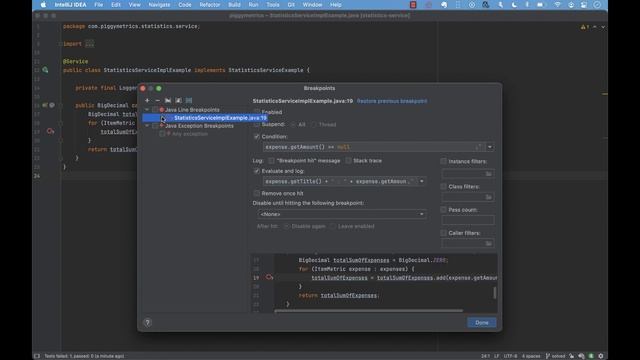The width and height of the screenshot is (640, 360).
Task: Click the gear icon in IDE status bar
Action: (600, 356)
